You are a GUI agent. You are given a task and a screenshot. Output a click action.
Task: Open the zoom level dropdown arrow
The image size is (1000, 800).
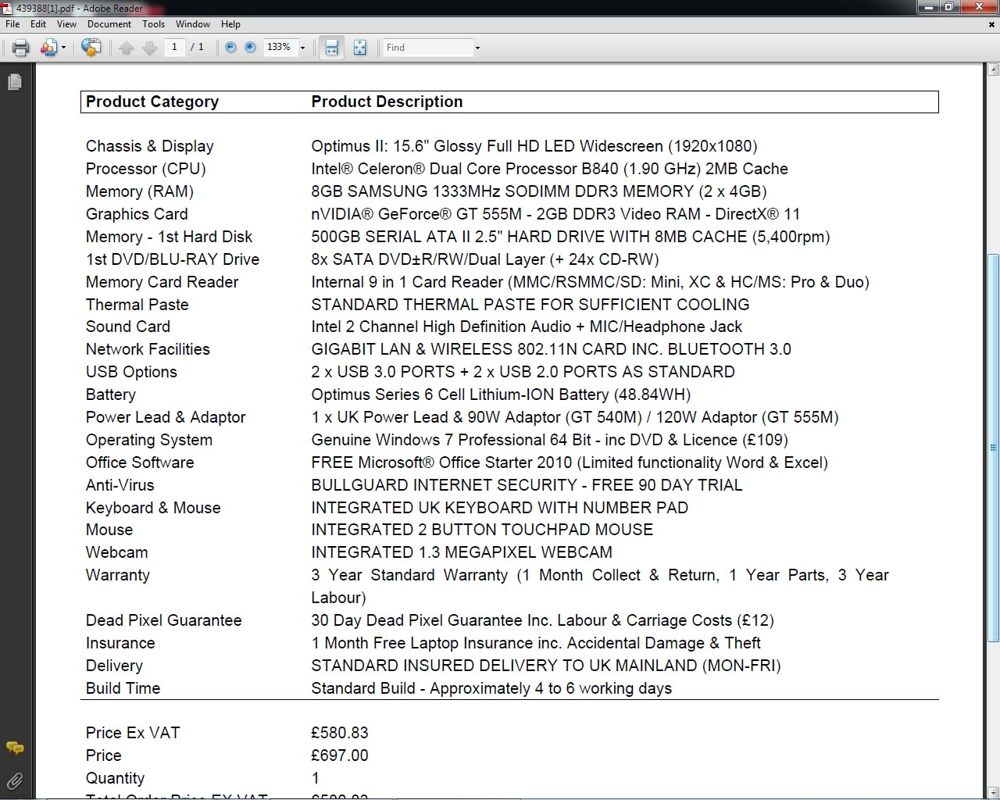303,48
